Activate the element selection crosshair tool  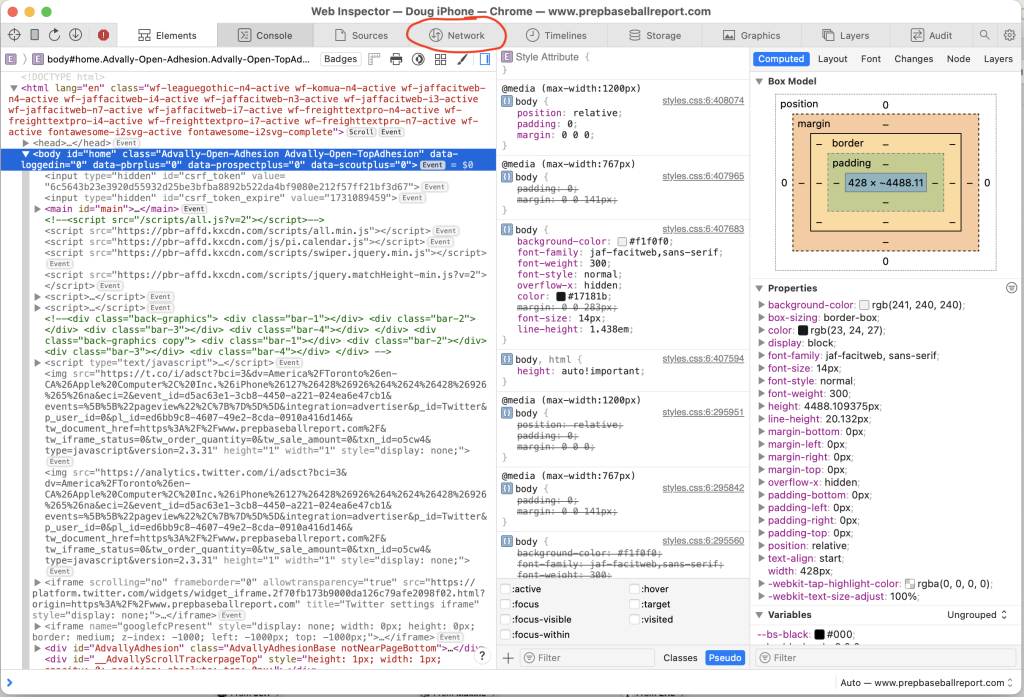coord(14,35)
